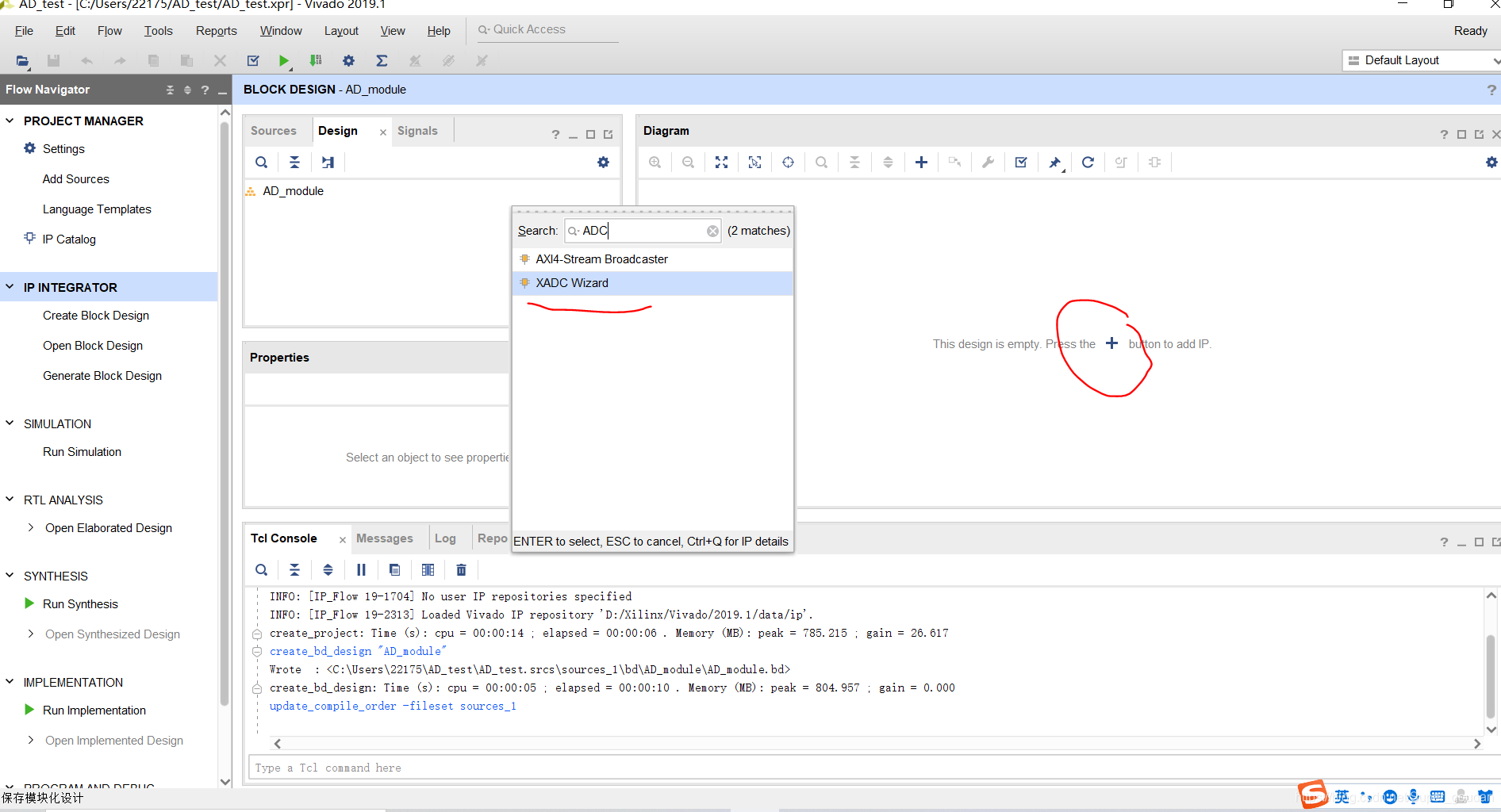1501x812 pixels.
Task: Open the File menu
Action: [x=24, y=31]
